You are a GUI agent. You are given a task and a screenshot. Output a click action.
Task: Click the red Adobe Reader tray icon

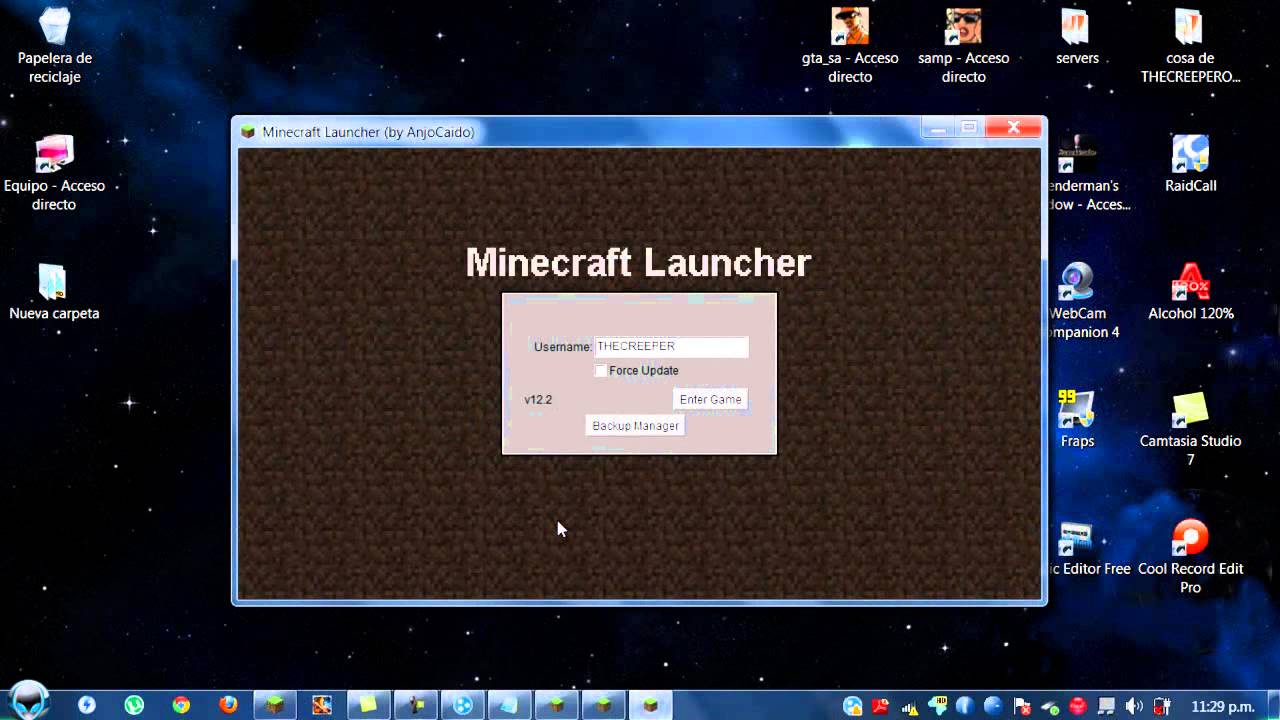(880, 706)
